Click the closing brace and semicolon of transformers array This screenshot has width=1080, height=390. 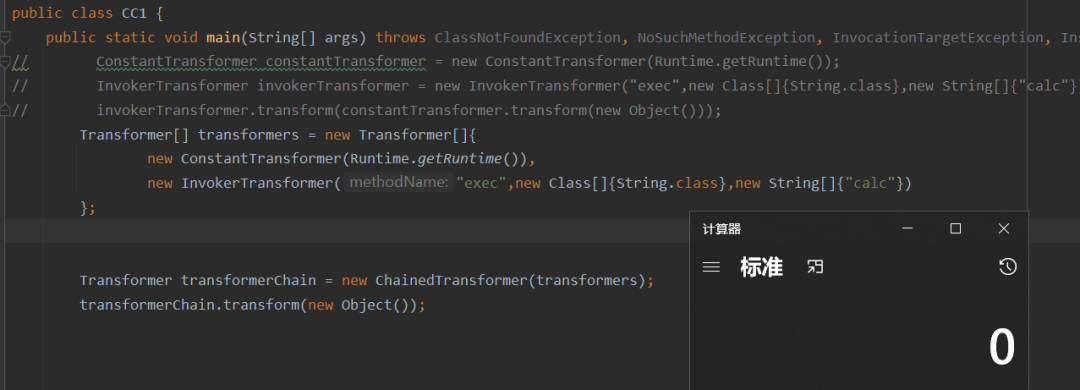click(87, 207)
